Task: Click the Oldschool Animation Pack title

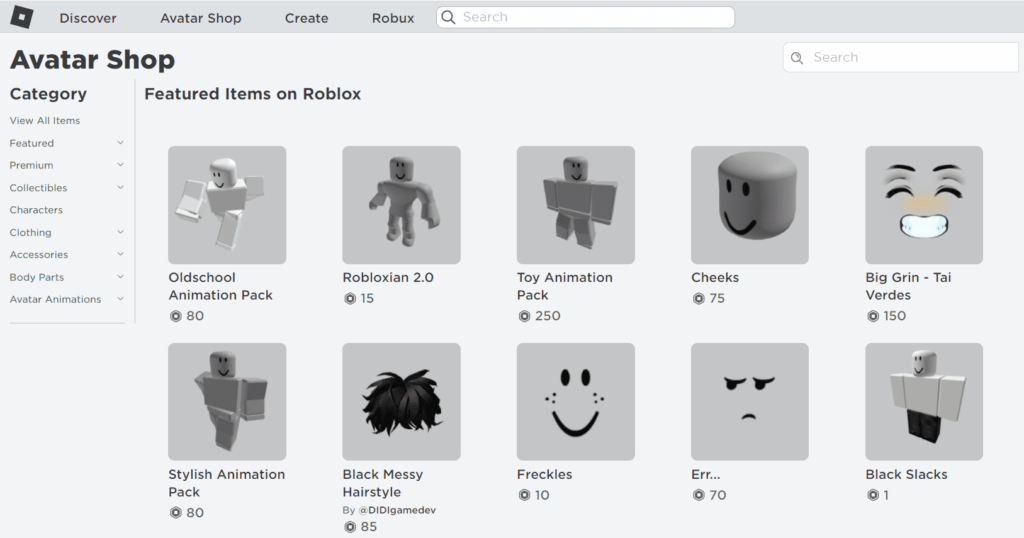Action: tap(221, 286)
